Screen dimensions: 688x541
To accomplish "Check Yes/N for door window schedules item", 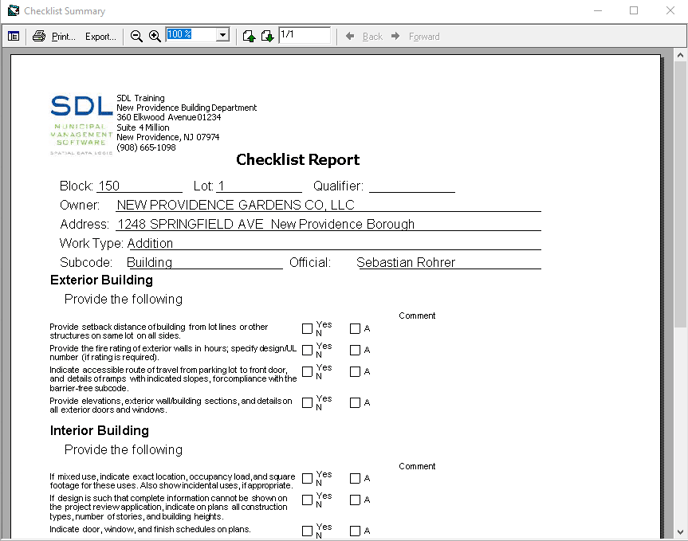I will [x=307, y=531].
